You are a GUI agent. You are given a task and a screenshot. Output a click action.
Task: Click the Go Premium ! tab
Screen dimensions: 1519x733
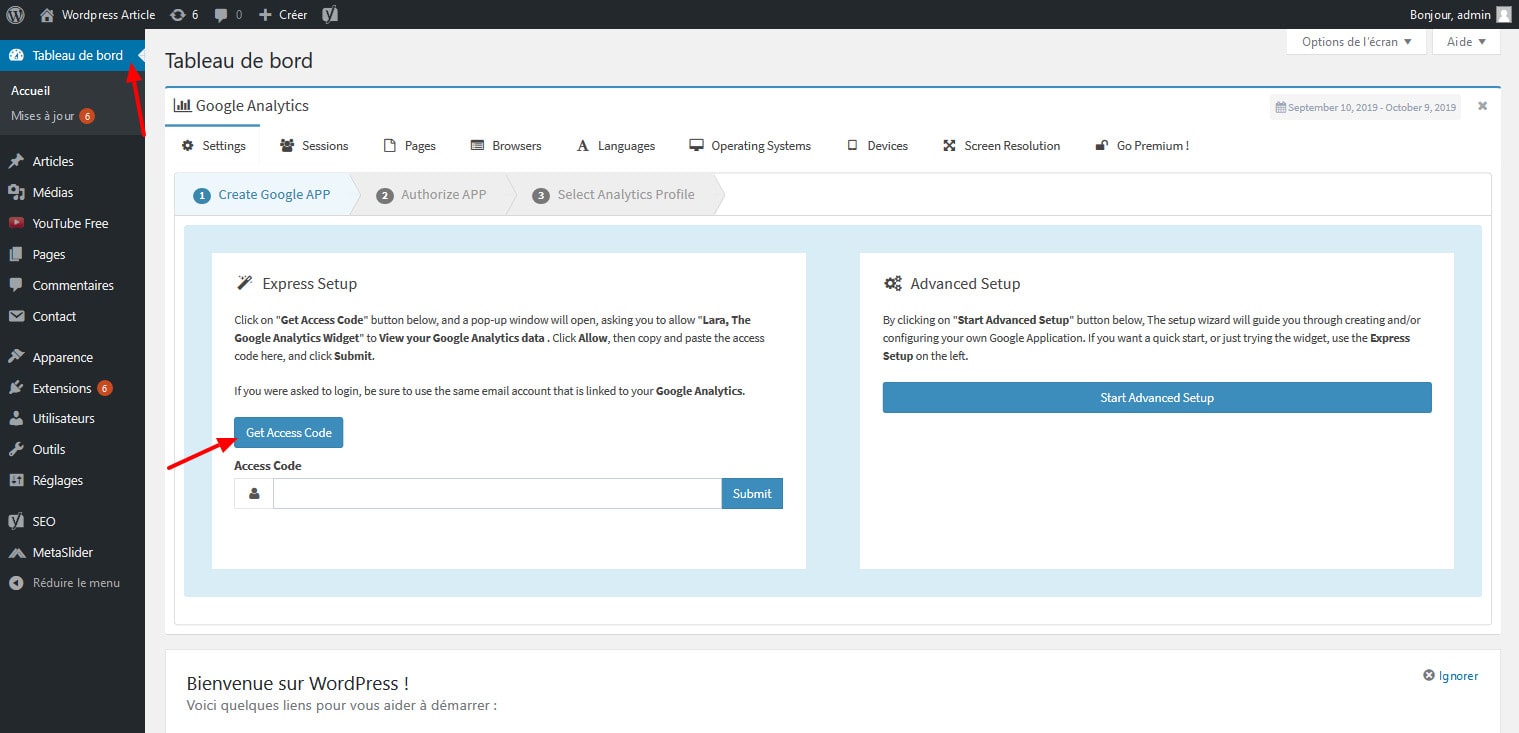coord(1142,146)
